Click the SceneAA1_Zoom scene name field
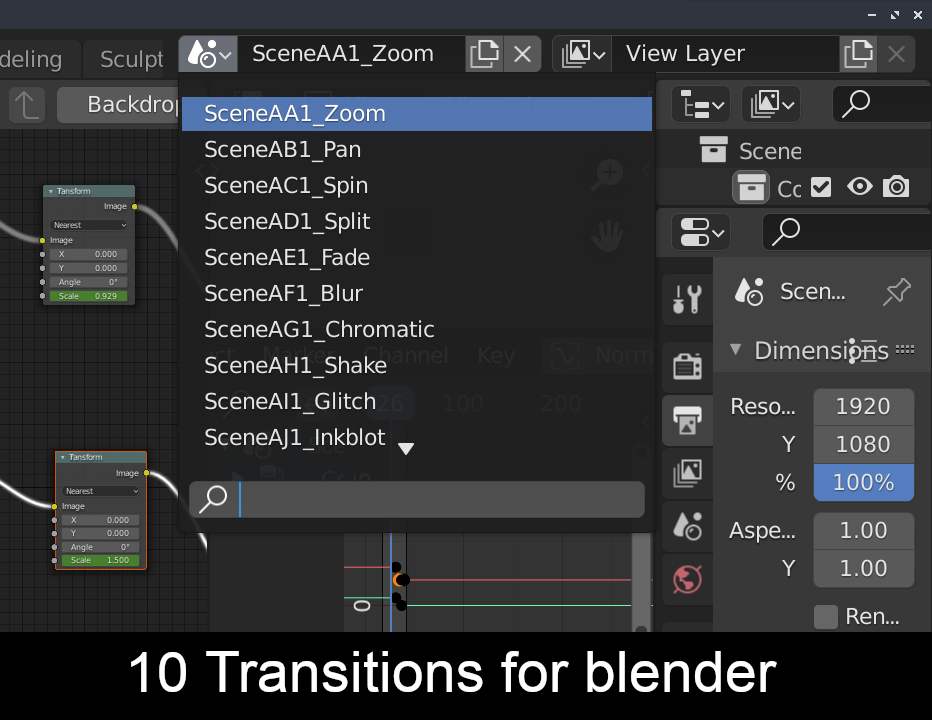 point(351,54)
